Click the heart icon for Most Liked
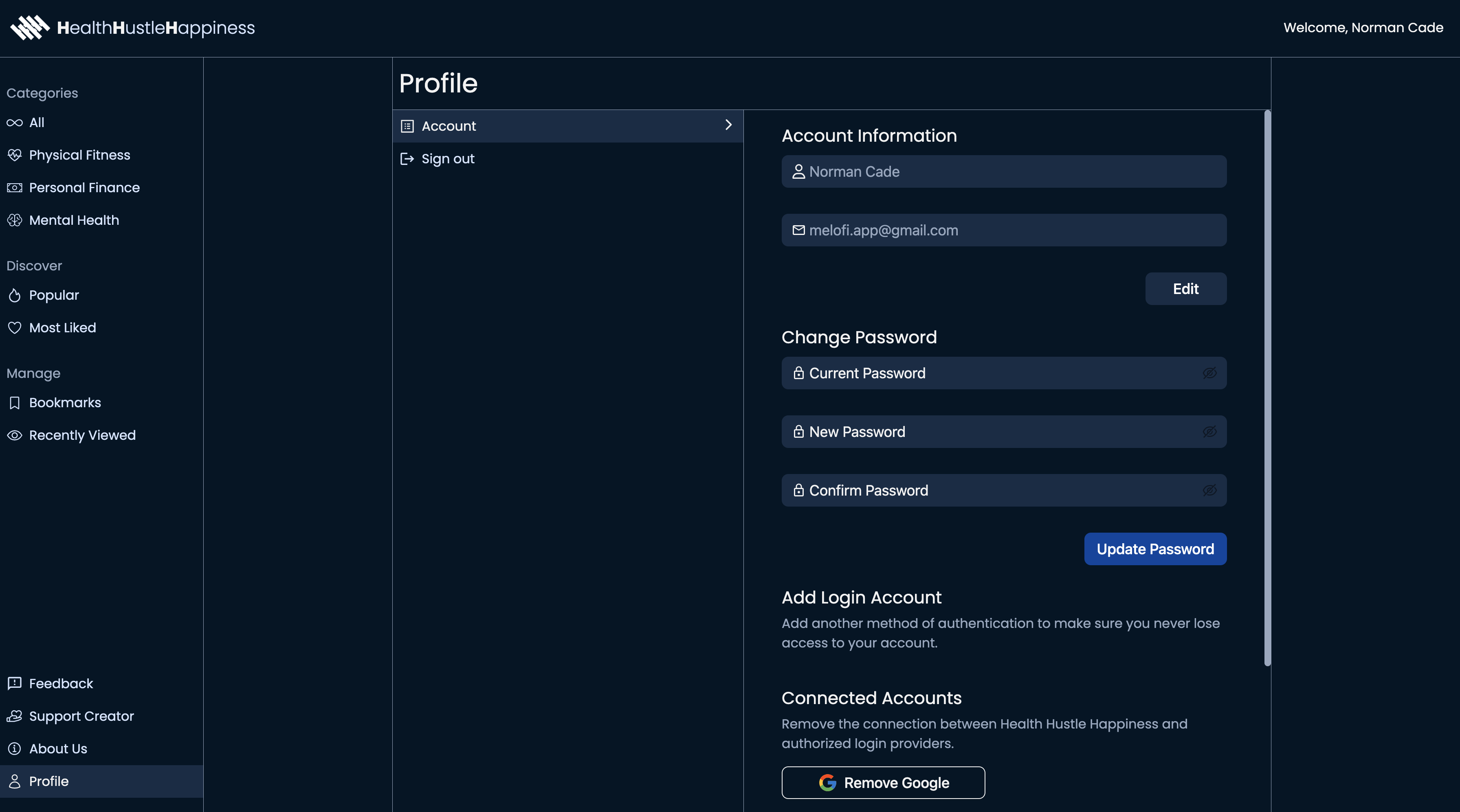This screenshot has height=812, width=1460. [15, 327]
